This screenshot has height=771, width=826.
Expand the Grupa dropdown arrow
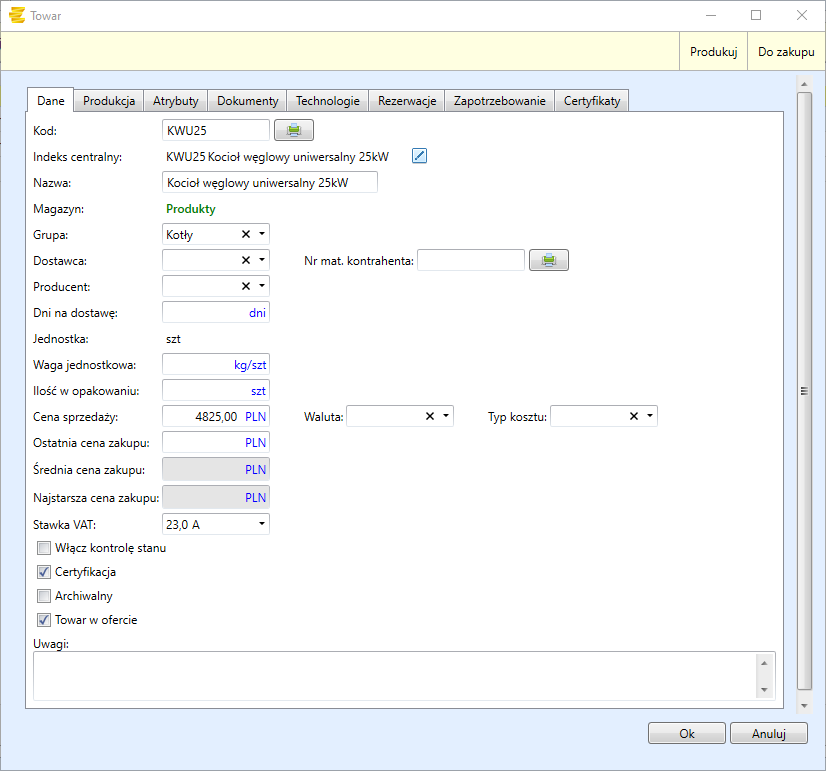click(x=262, y=234)
